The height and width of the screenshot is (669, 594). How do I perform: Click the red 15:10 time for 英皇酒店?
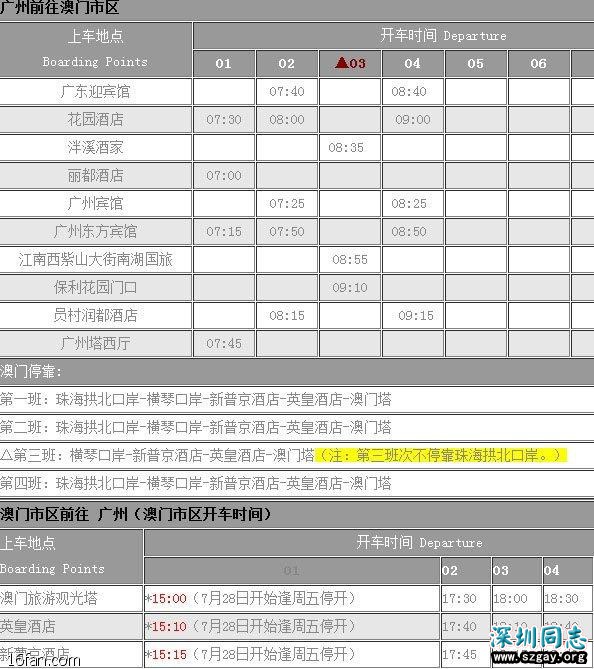[169, 626]
